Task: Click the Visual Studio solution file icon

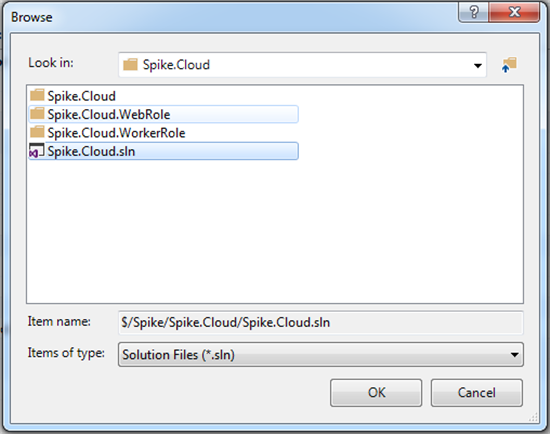Action: click(x=36, y=151)
